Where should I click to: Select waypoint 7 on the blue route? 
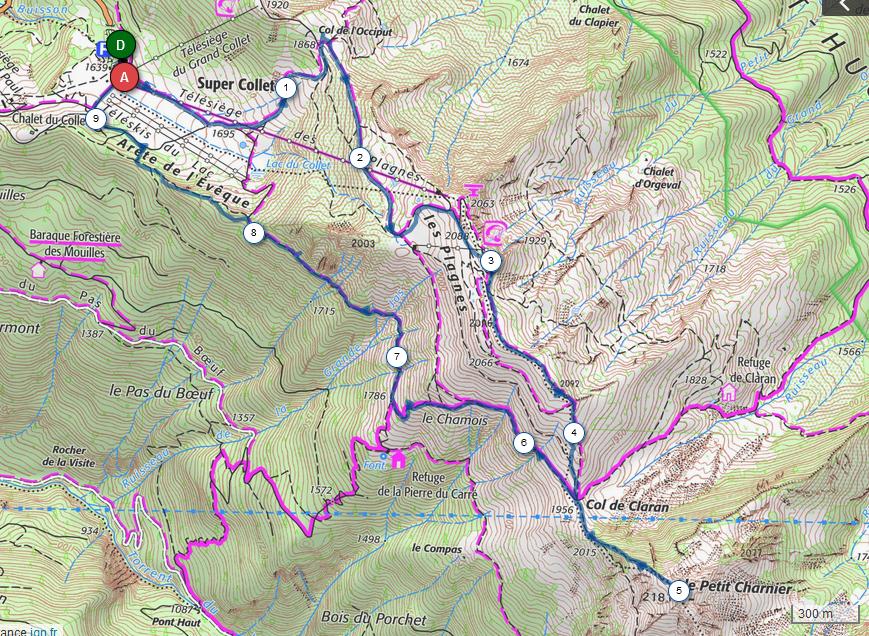397,357
